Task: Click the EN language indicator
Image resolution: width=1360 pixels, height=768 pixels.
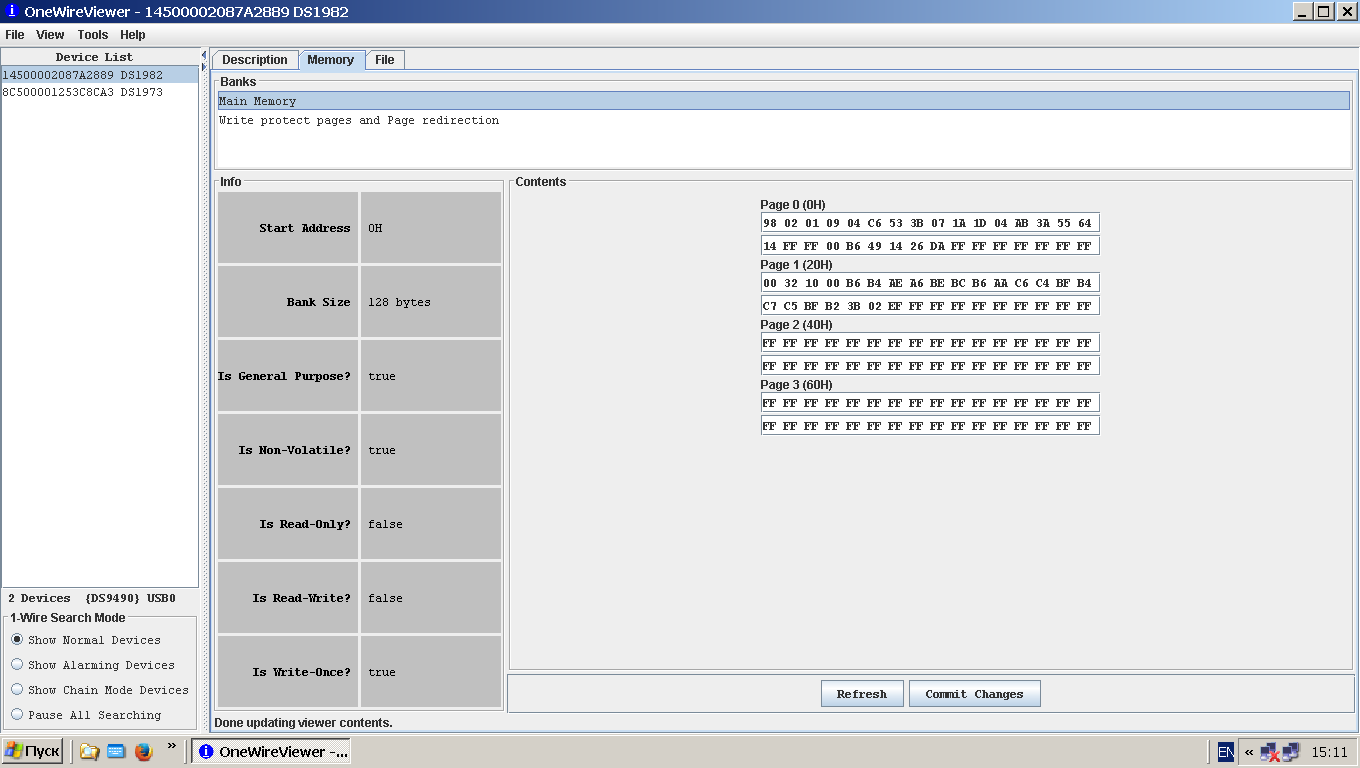Action: [1226, 752]
